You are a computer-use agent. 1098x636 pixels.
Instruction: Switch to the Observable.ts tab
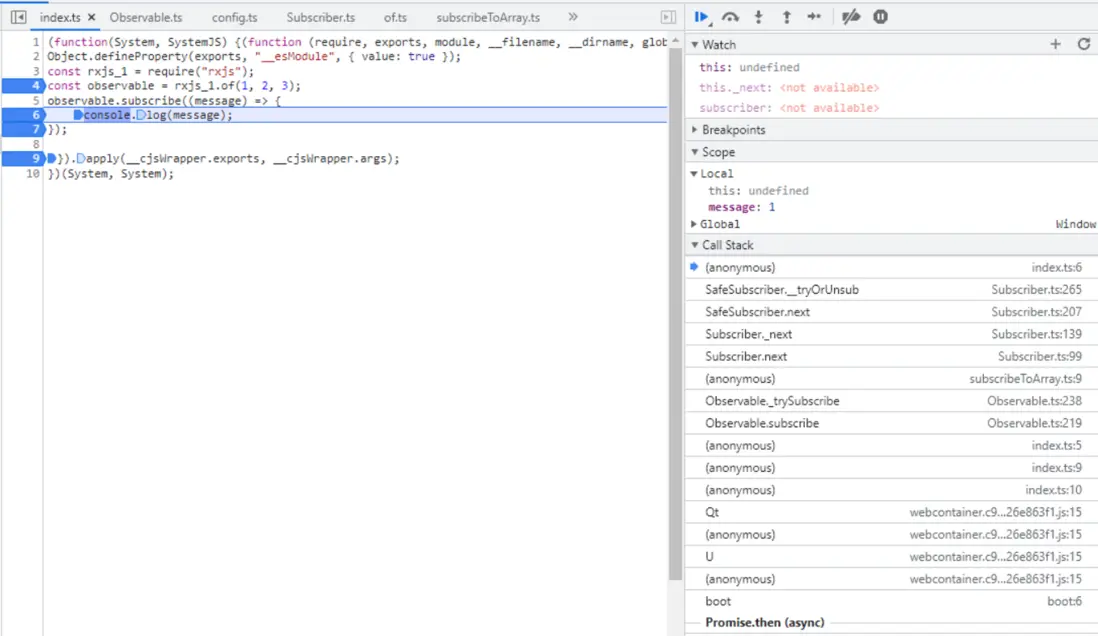tap(146, 18)
